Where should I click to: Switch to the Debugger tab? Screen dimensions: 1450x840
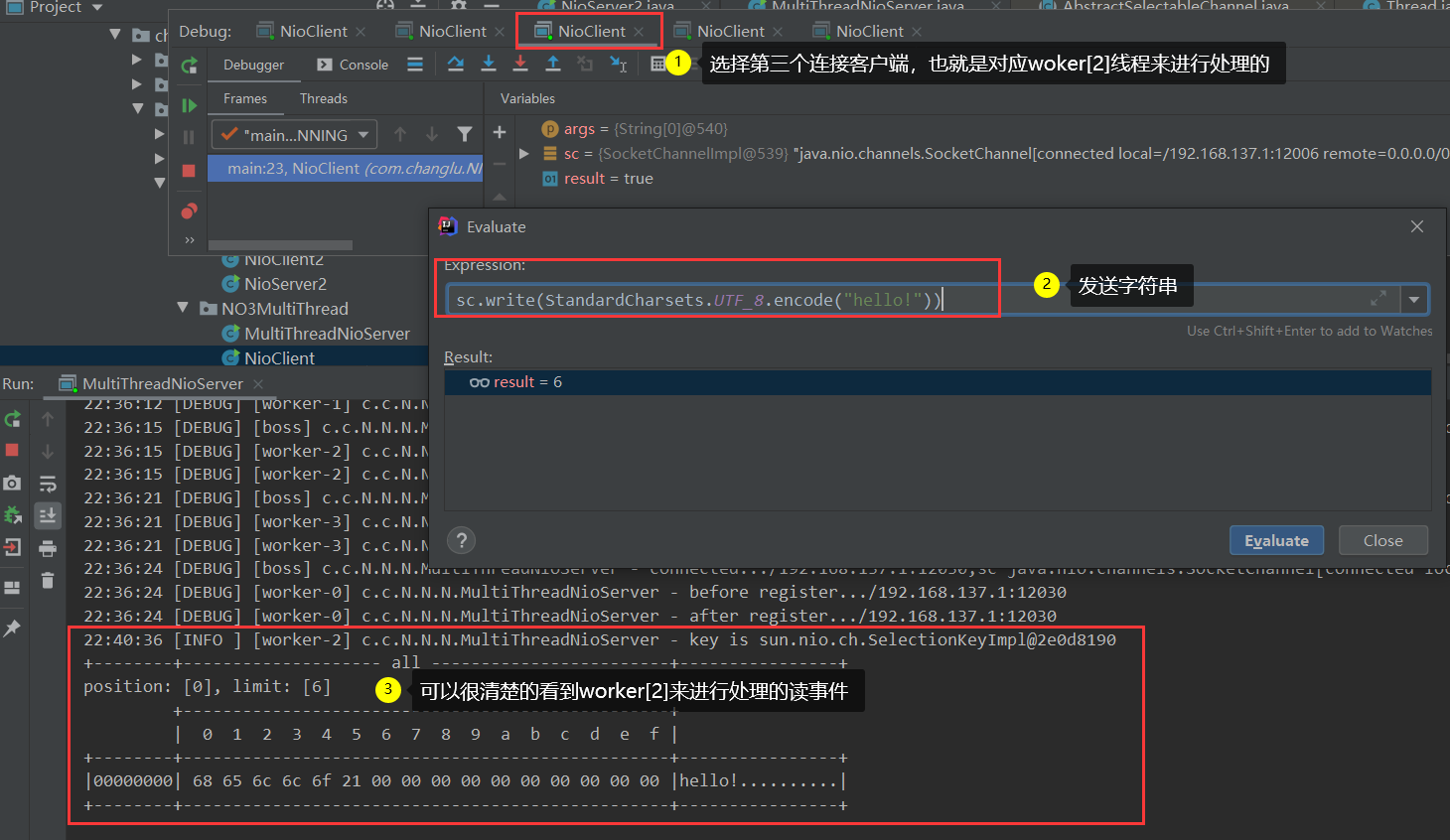coord(253,65)
